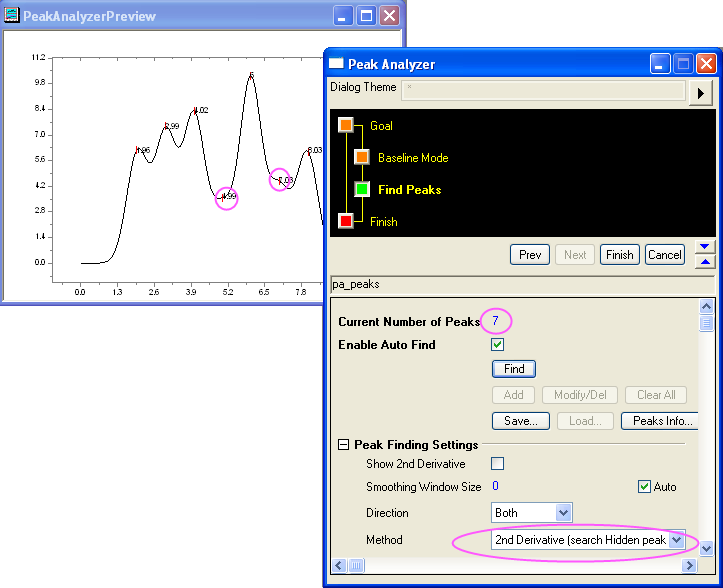
Task: Click the green Find Peaks node icon
Action: click(x=361, y=189)
